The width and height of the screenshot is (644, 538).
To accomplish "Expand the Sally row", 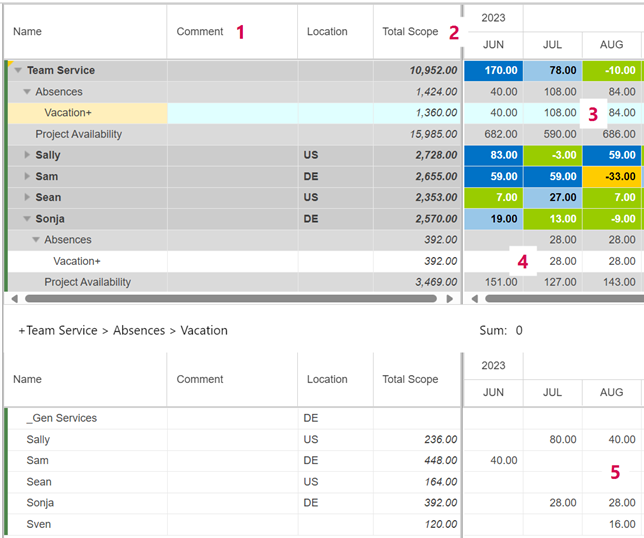I will coord(27,155).
